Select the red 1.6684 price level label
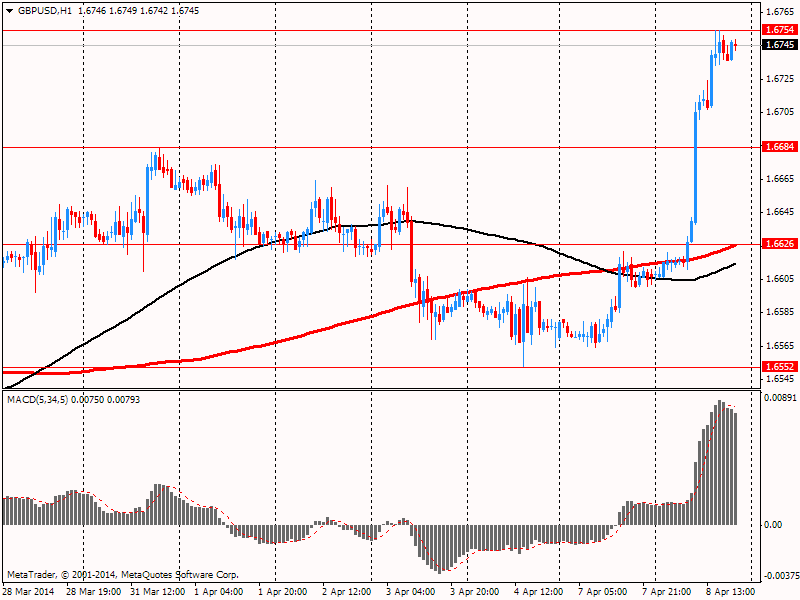This screenshot has height=600, width=800. [780, 147]
